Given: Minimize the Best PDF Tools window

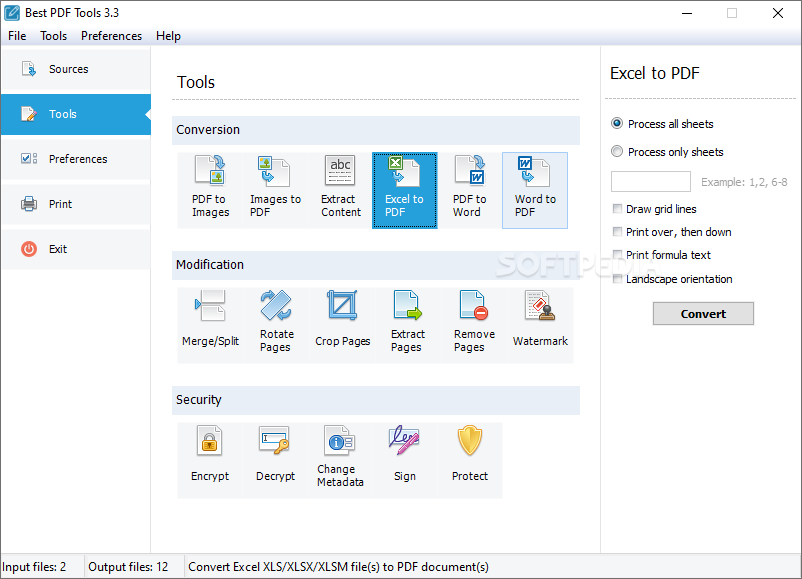Looking at the screenshot, I should click(x=687, y=13).
